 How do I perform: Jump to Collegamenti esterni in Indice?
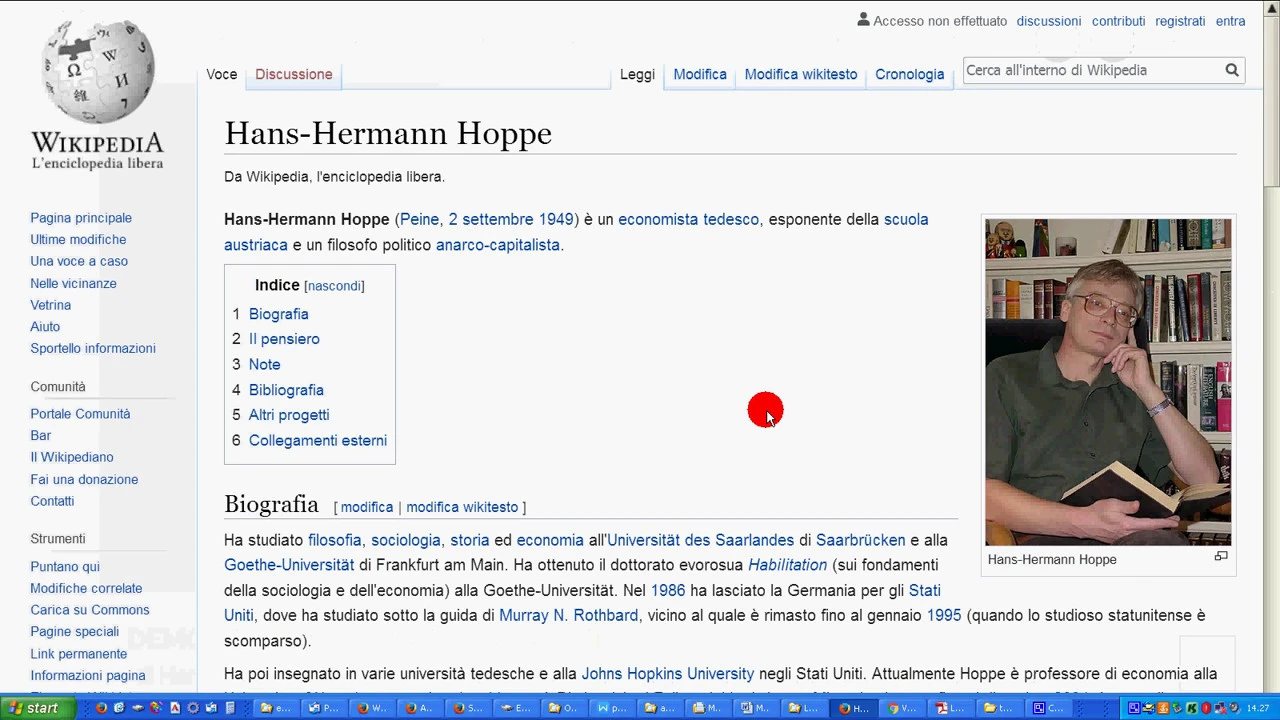pos(318,440)
